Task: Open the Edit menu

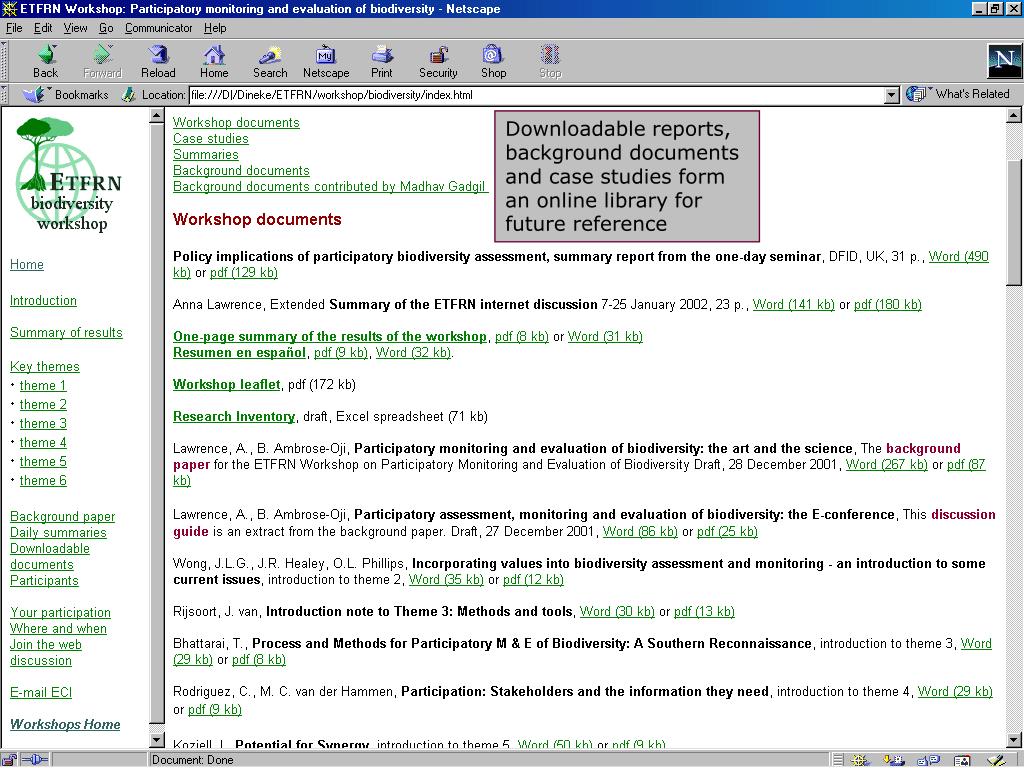Action: point(43,28)
